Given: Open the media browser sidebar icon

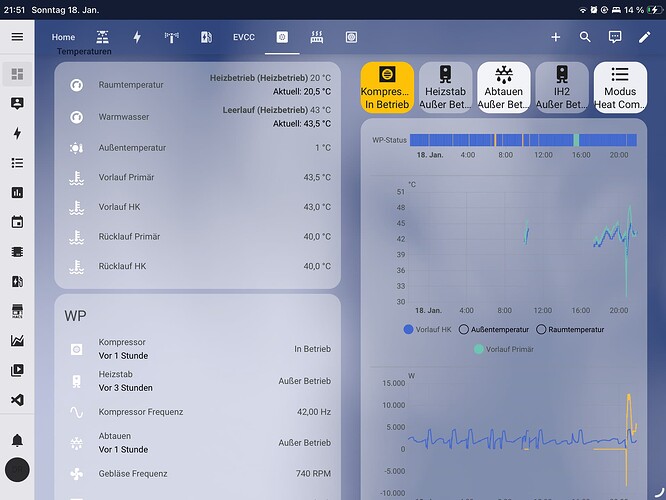Looking at the screenshot, I should [17, 370].
